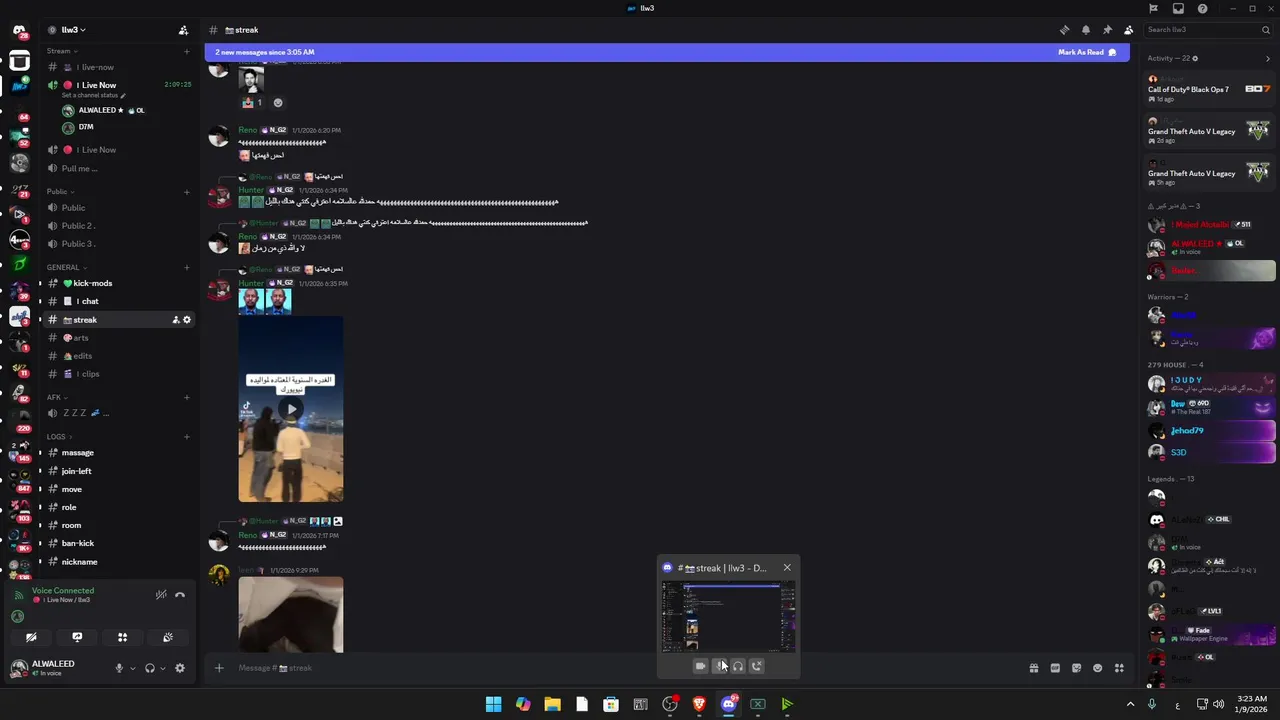Edit streak channel settings gear
This screenshot has height=720, width=1280.
click(186, 320)
